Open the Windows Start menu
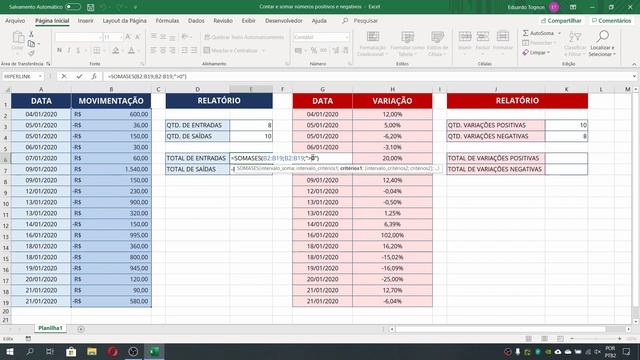This screenshot has height=360, width=640. coord(9,351)
